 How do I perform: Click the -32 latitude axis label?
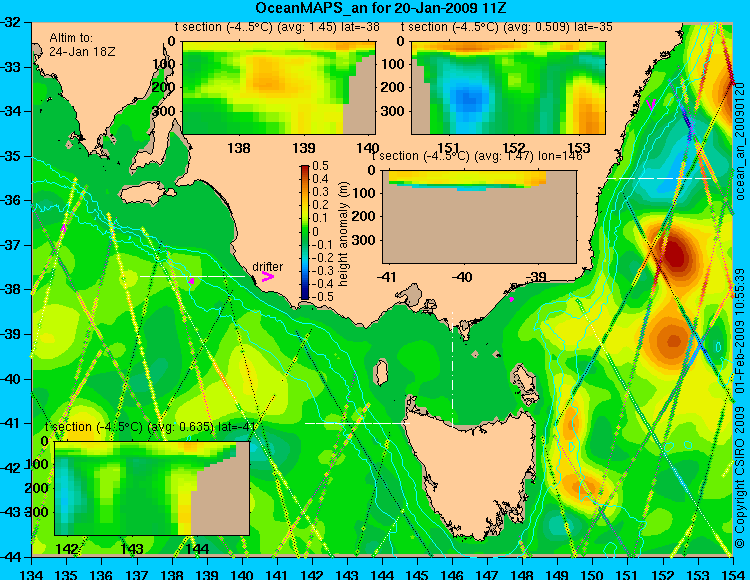pyautogui.click(x=11, y=22)
